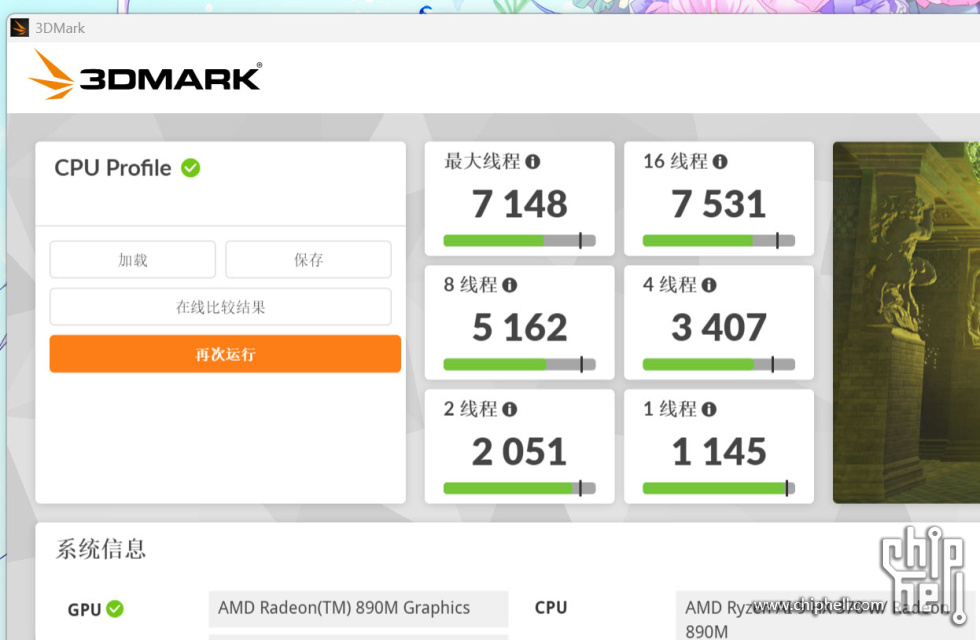Select the 最大线程 score 7 148
The height and width of the screenshot is (640, 980).
tap(519, 204)
